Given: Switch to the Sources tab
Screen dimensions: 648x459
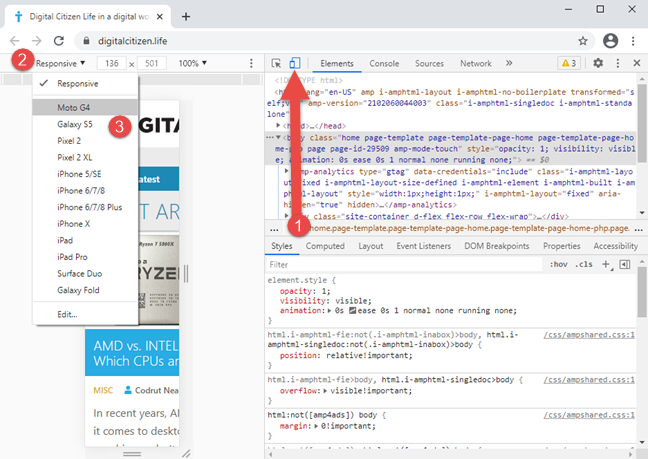Looking at the screenshot, I should 429,63.
